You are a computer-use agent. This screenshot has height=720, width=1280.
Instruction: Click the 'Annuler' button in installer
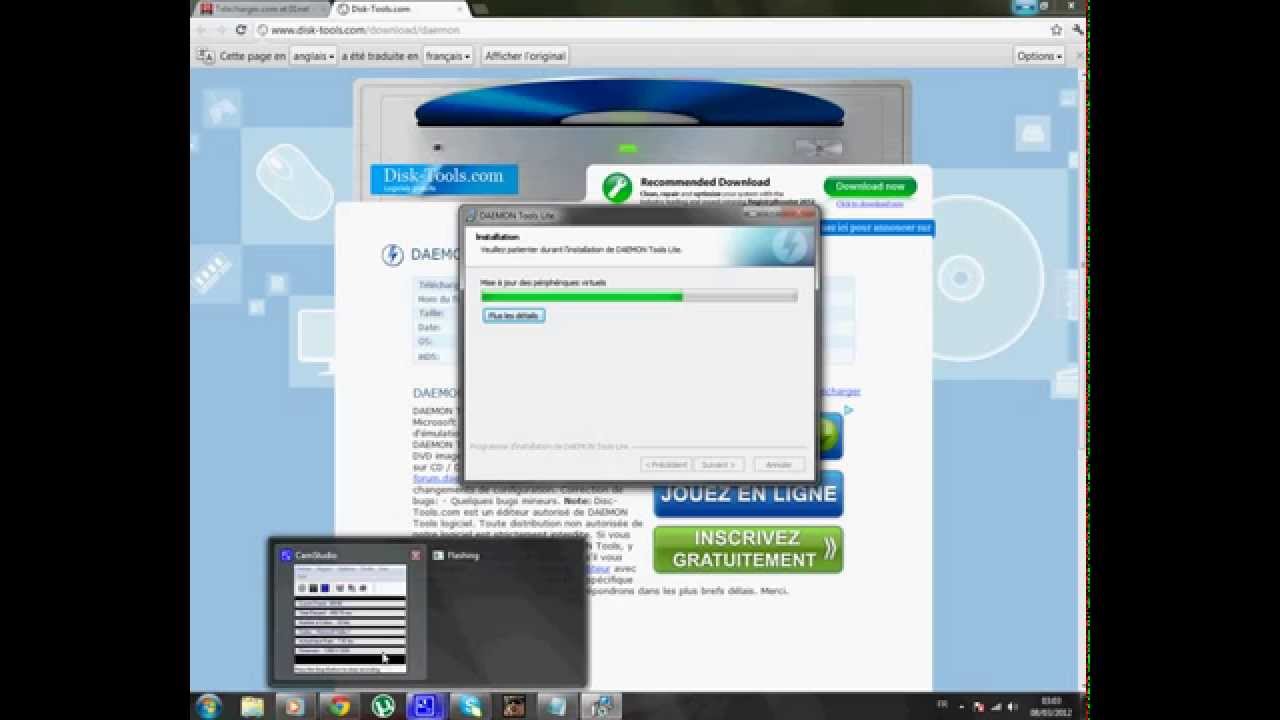[x=778, y=465]
